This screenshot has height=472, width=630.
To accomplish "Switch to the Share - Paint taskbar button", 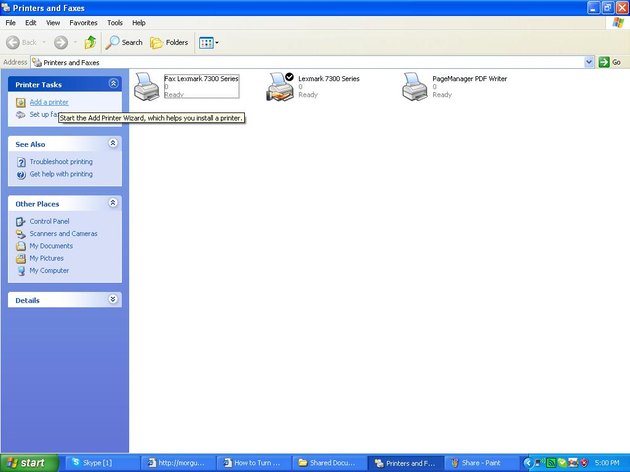I will point(482,463).
